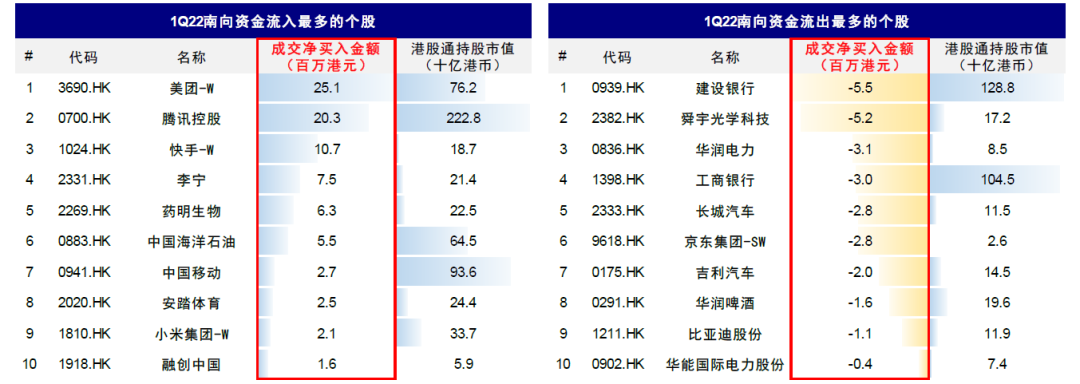Select stock code 0836.HK
This screenshot has height=384, width=1080.
click(x=618, y=150)
